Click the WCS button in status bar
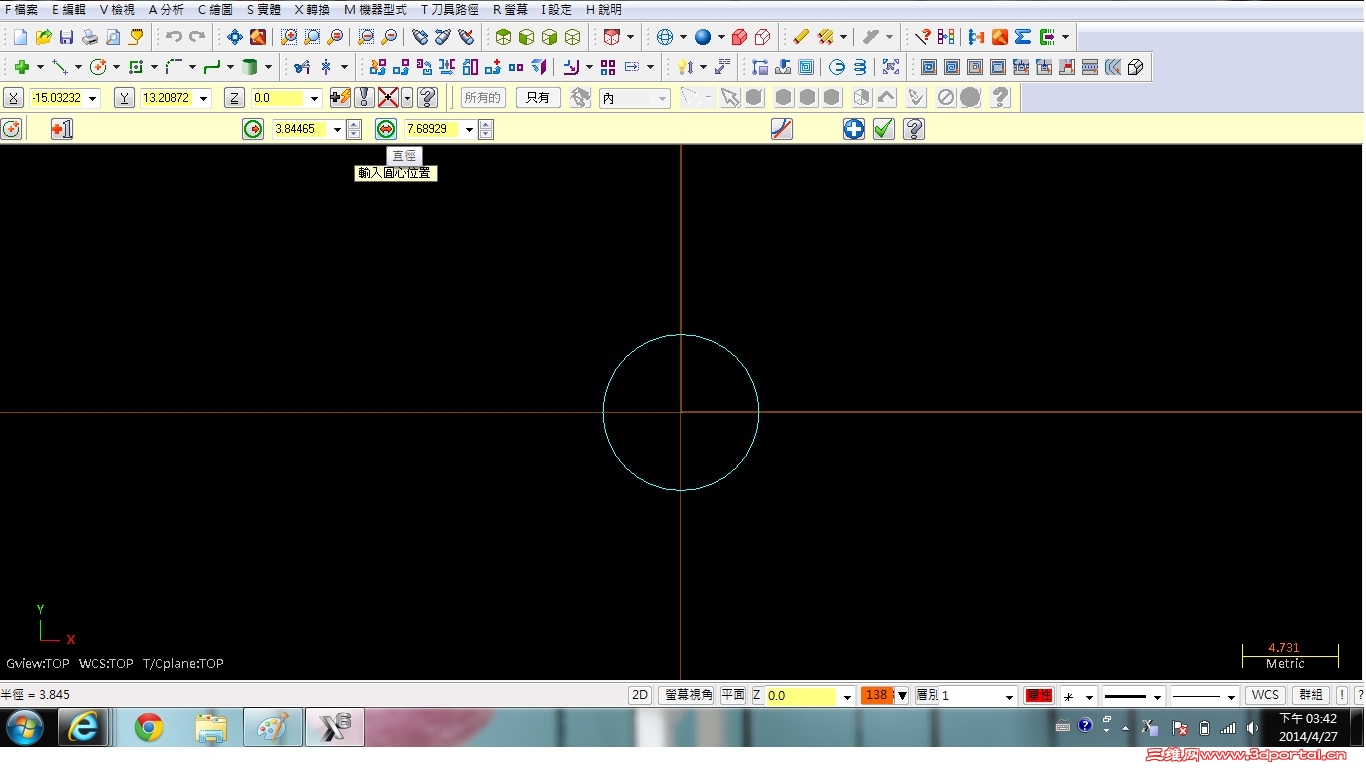 click(x=1265, y=695)
